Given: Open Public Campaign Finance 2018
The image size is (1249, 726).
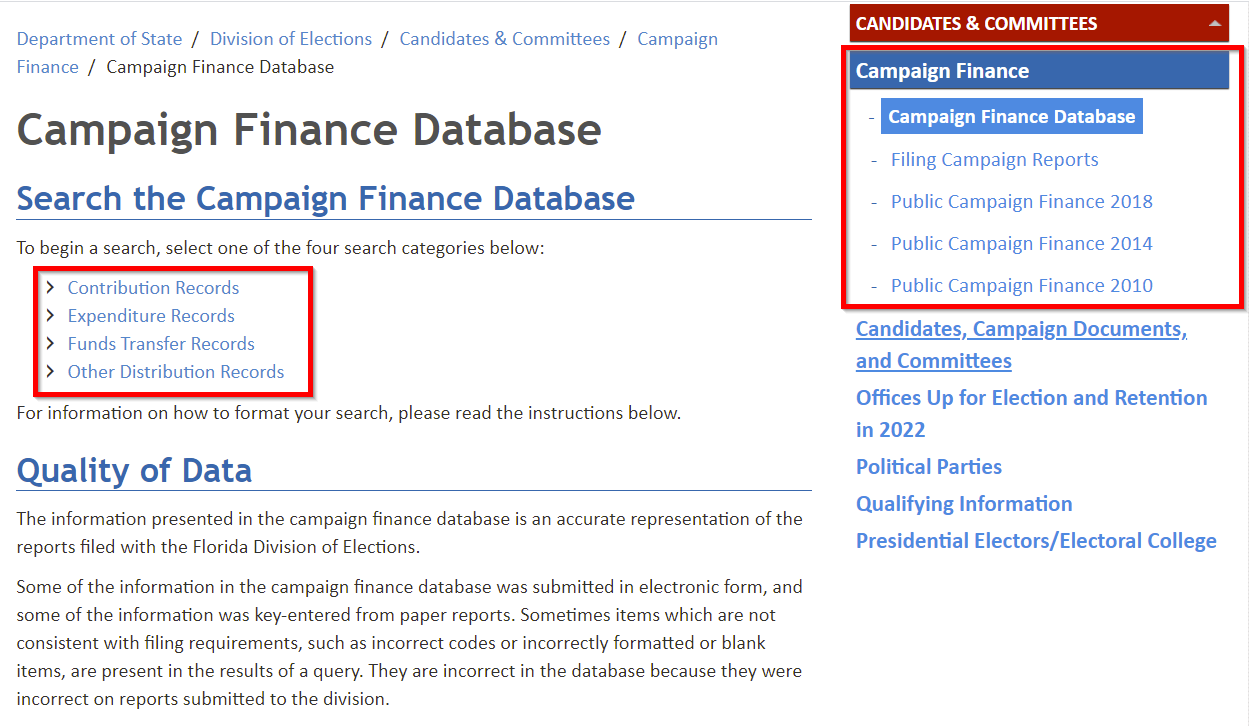Looking at the screenshot, I should [1021, 202].
